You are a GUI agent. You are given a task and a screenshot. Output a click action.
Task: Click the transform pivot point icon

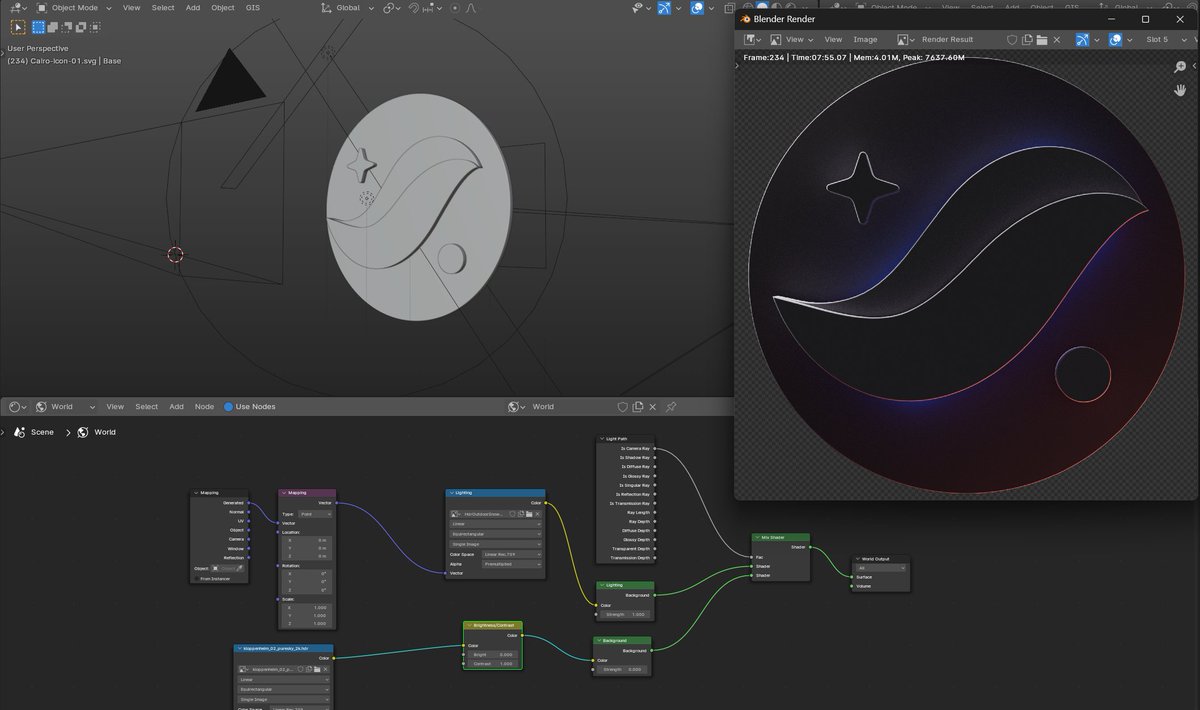tap(390, 8)
